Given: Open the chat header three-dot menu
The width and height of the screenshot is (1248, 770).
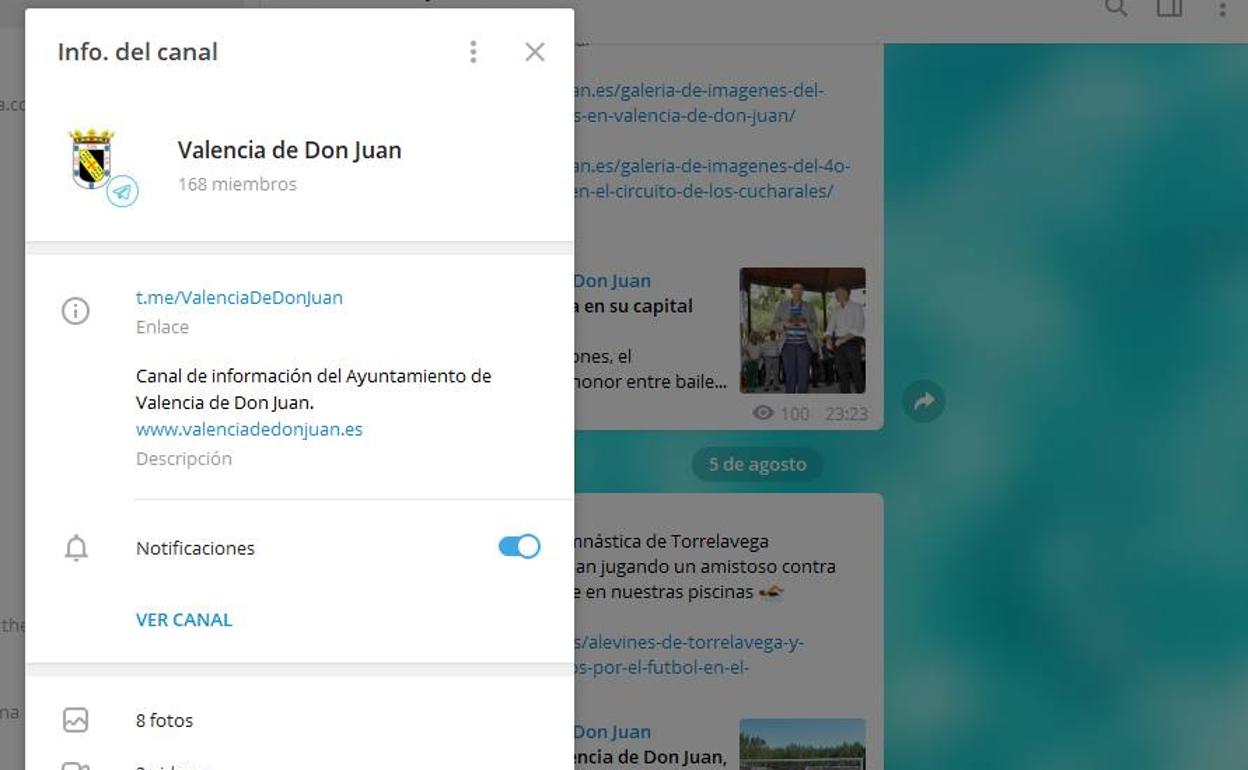Looking at the screenshot, I should 1222,9.
